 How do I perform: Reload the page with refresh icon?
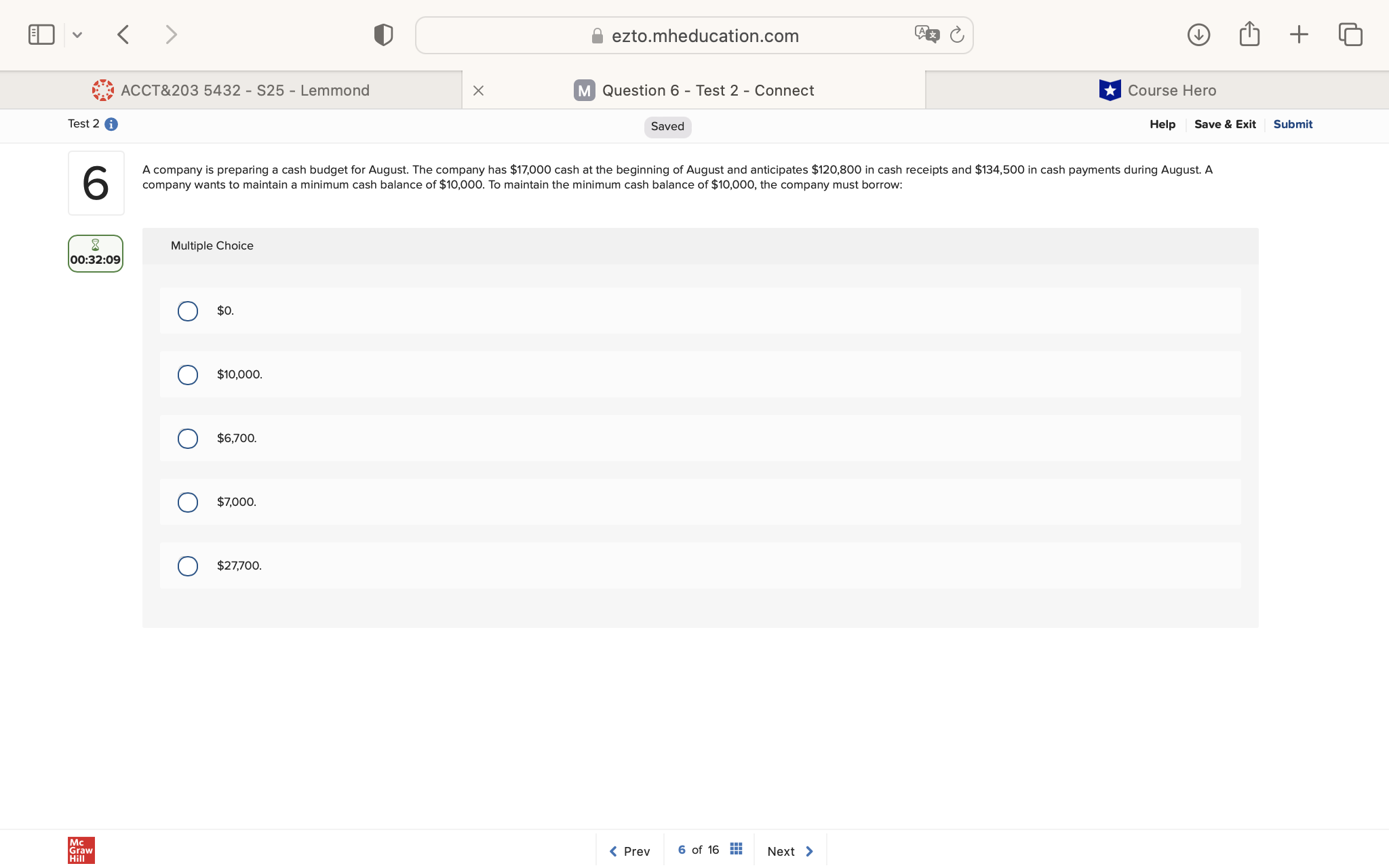click(957, 35)
